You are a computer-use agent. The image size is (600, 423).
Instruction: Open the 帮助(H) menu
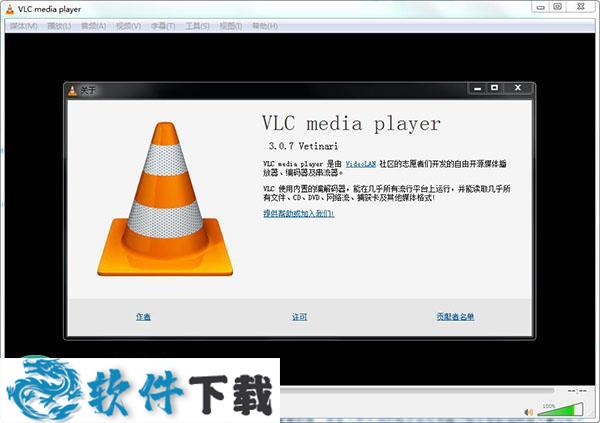coord(265,26)
